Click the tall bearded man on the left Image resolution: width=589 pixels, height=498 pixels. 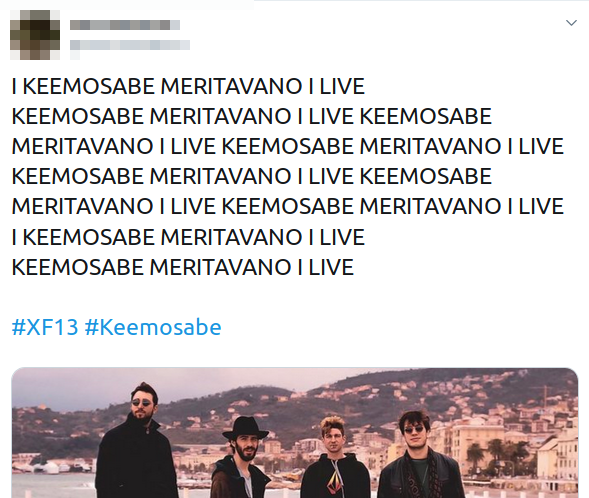click(137, 441)
